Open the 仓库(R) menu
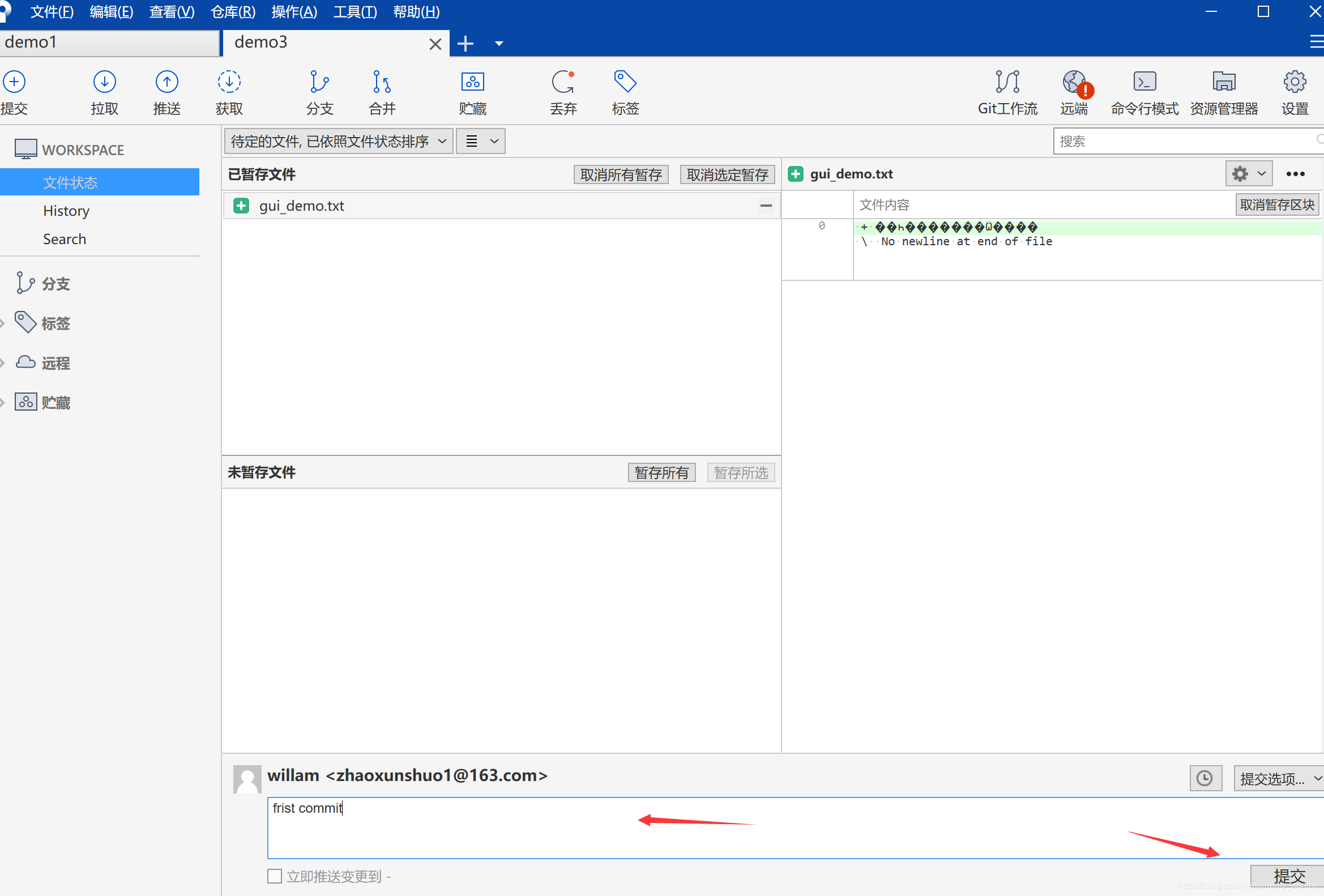 (x=232, y=11)
